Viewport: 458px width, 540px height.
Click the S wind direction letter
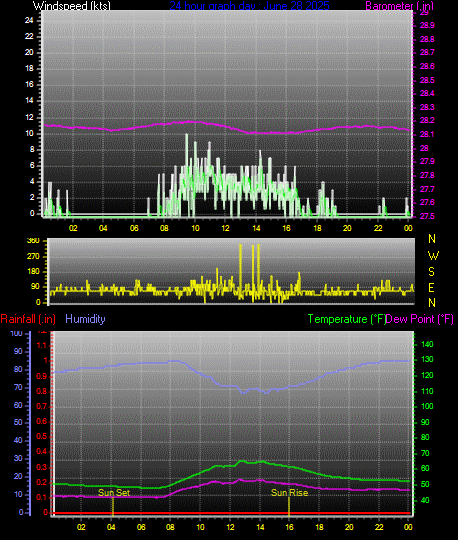[431, 272]
